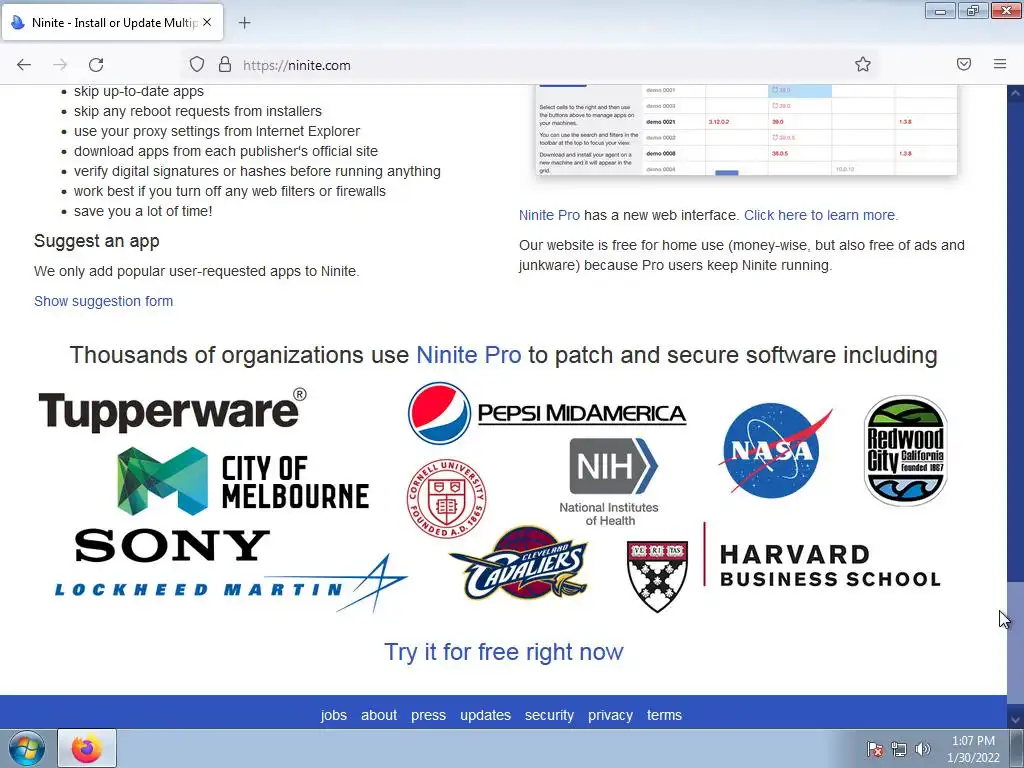
Task: Click the Sony logo
Action: coord(172,545)
